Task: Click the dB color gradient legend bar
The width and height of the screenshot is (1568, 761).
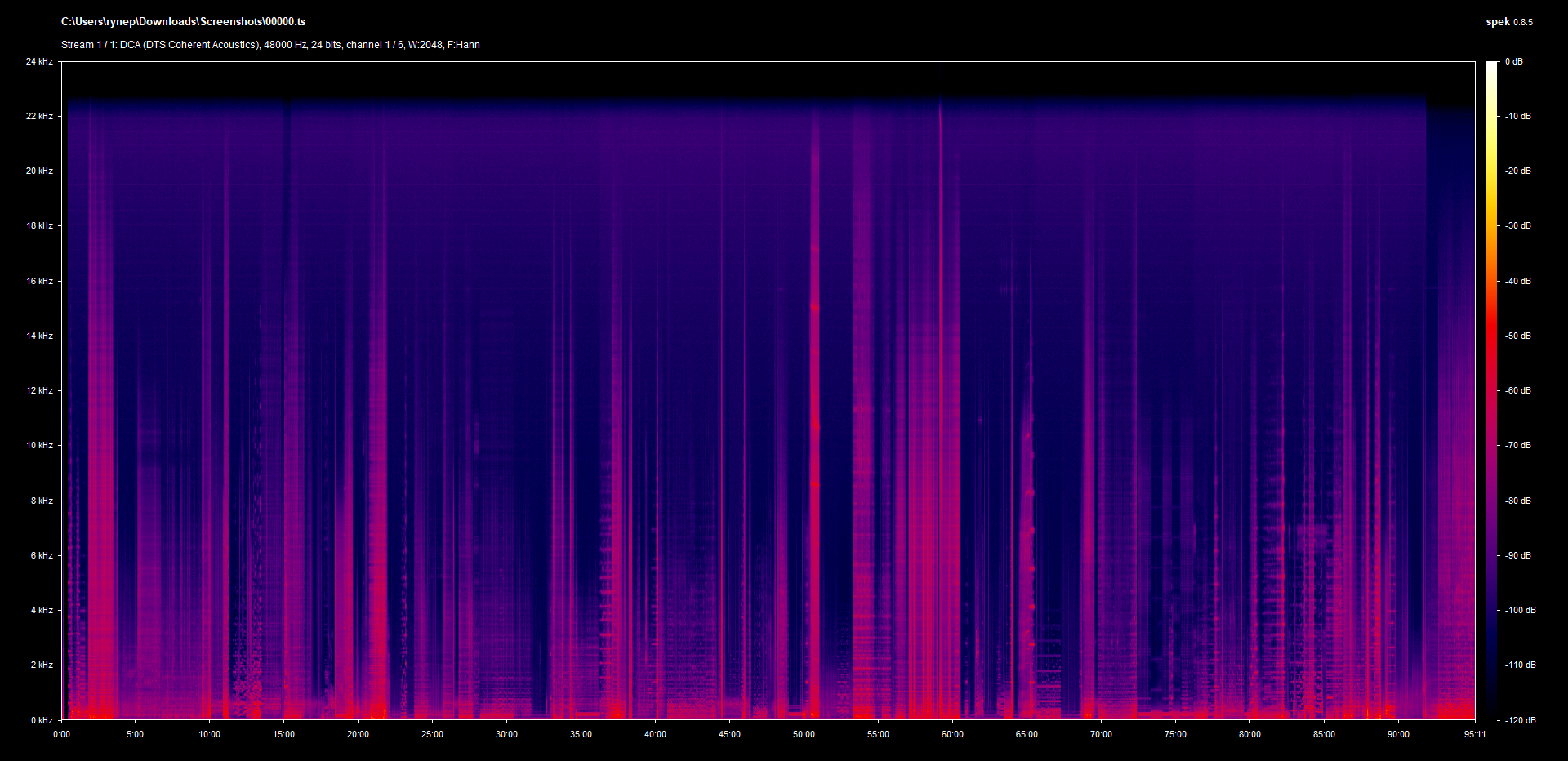Action: click(x=1492, y=390)
